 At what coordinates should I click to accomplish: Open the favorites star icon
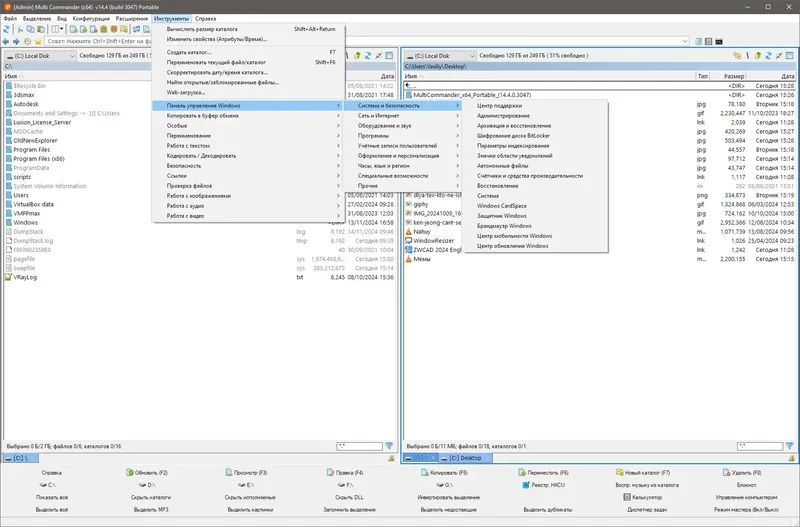(x=38, y=41)
